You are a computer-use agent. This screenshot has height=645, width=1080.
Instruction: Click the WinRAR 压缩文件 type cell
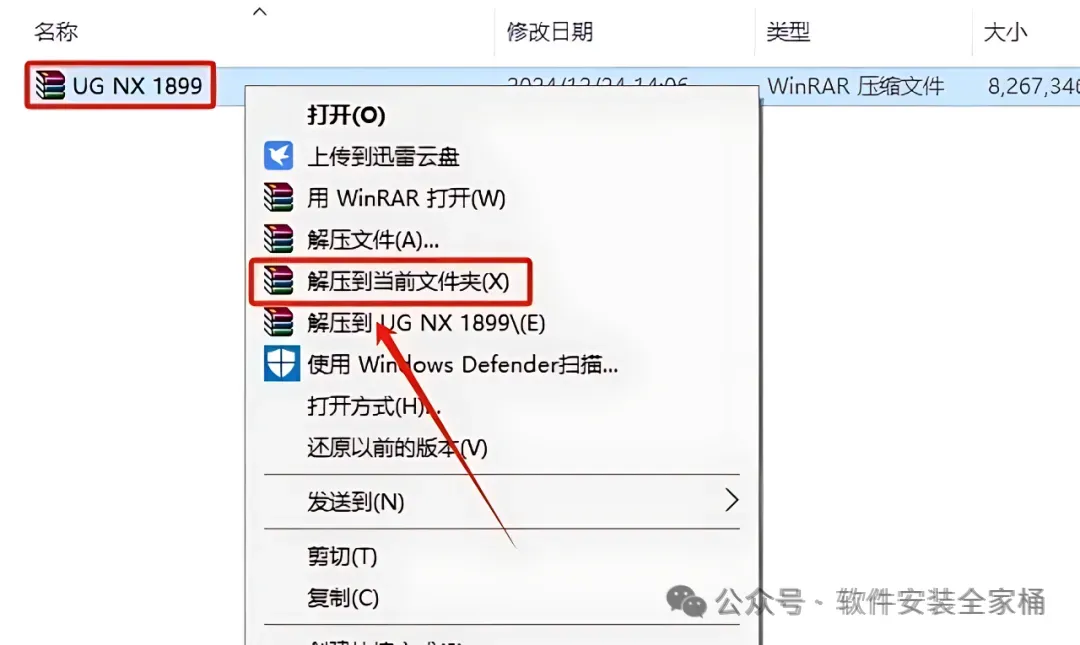coord(855,86)
